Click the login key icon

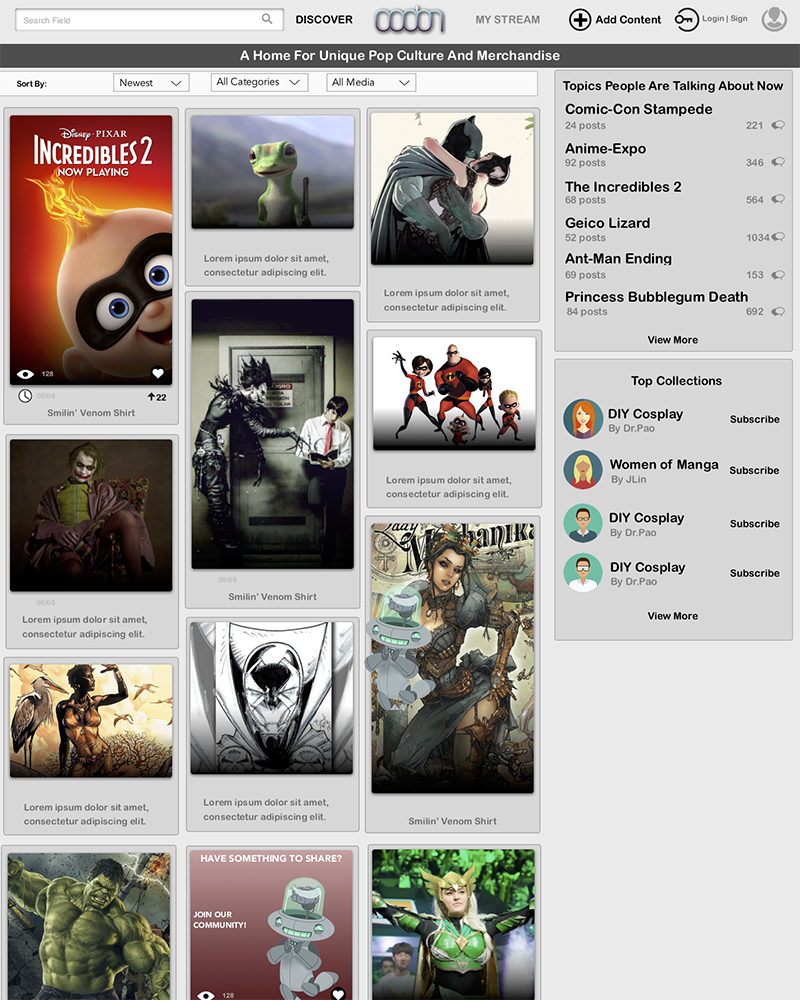(x=686, y=19)
